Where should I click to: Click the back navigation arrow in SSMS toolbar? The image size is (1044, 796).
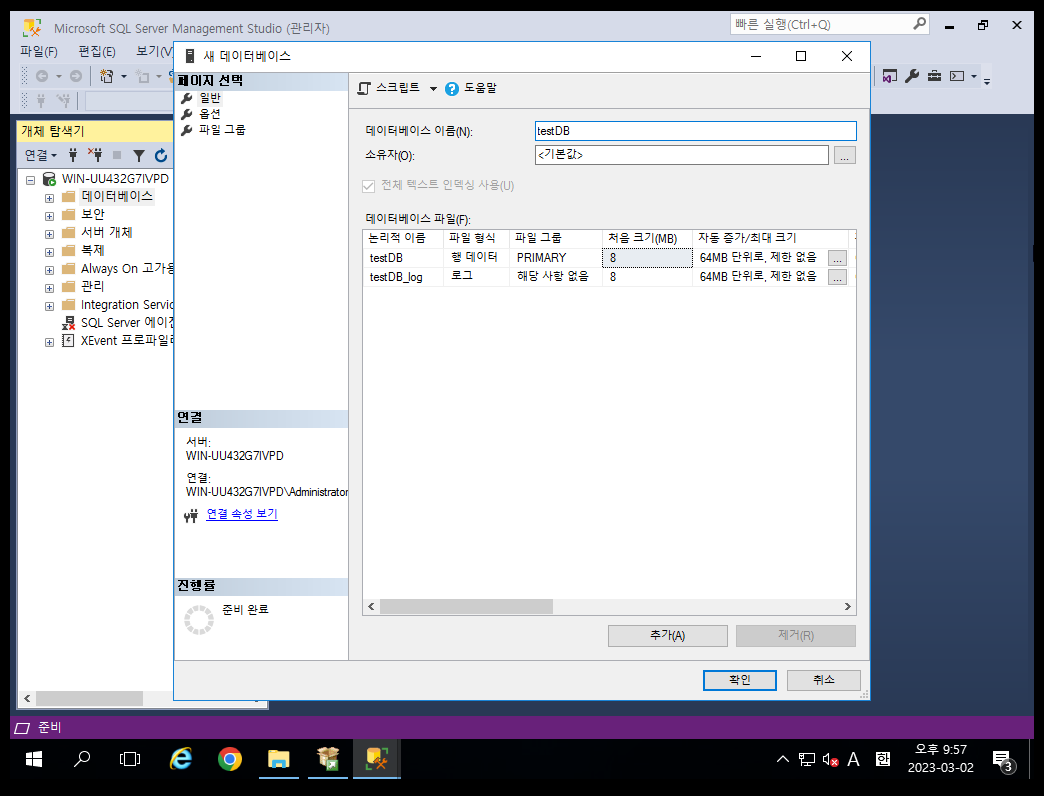click(x=42, y=77)
